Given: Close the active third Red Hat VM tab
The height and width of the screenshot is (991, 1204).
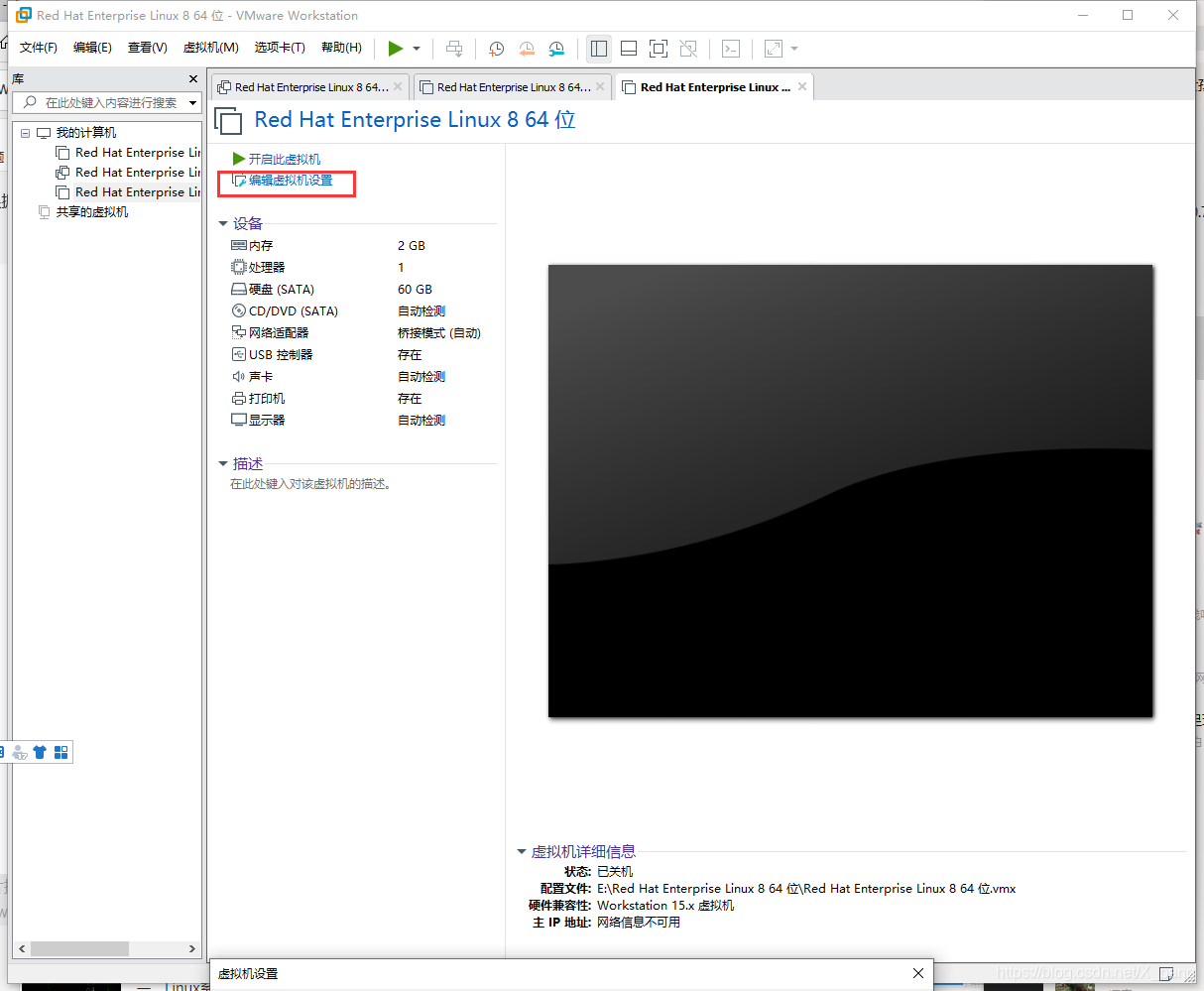Looking at the screenshot, I should click(802, 86).
